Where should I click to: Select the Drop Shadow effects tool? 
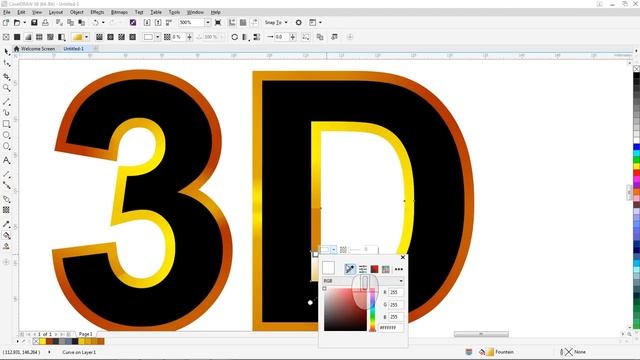click(x=7, y=199)
